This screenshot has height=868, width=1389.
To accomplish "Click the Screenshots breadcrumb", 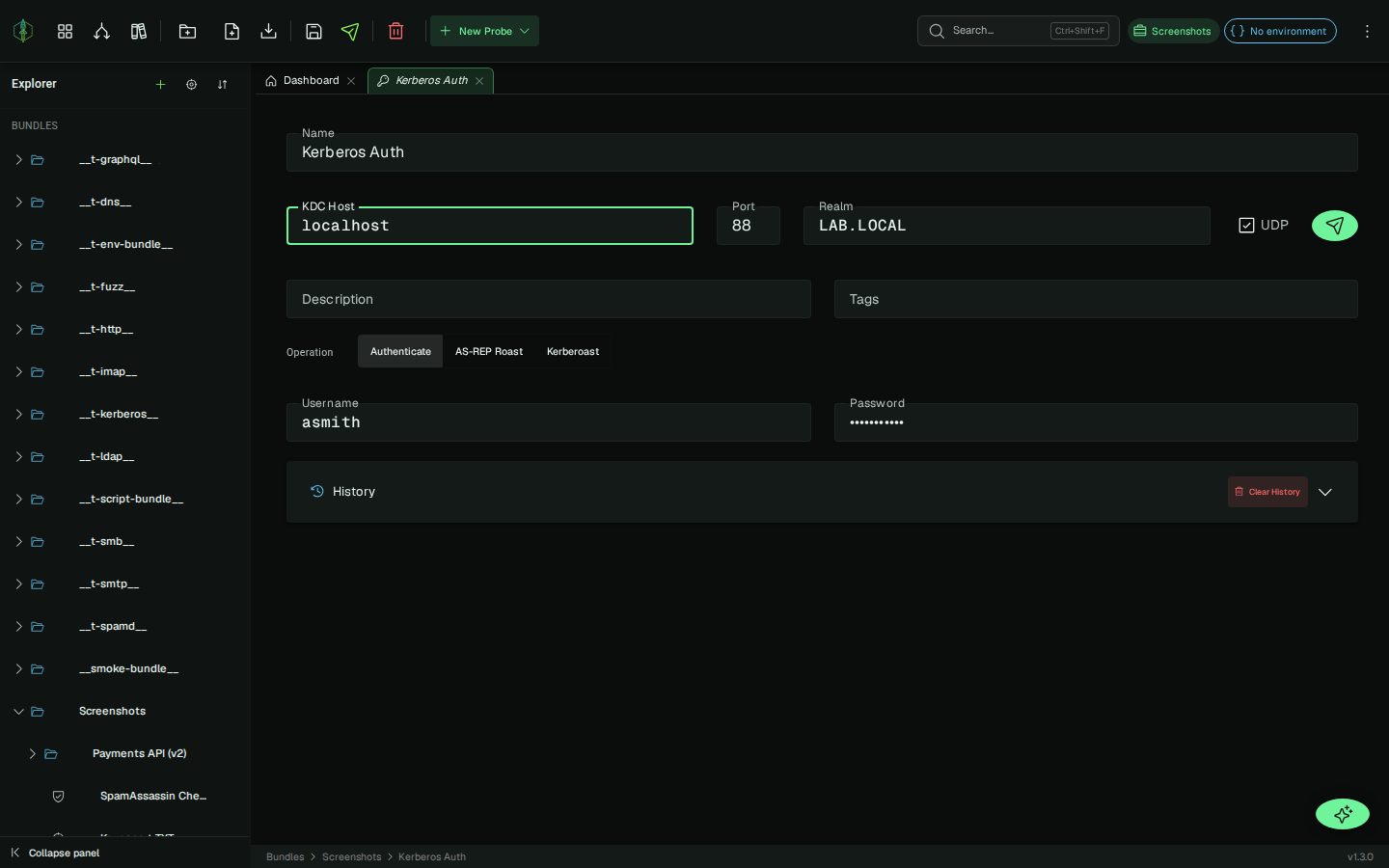I will [x=351, y=856].
